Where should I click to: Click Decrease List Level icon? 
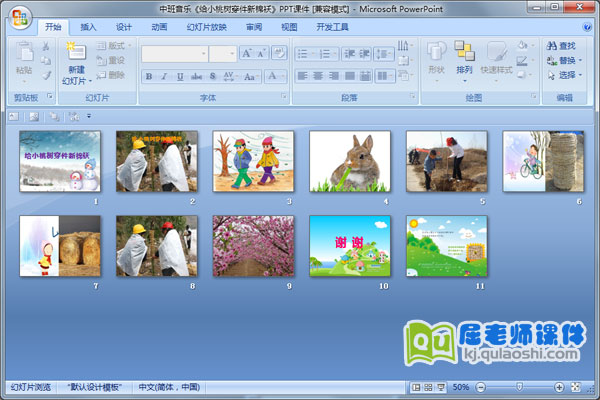pos(349,54)
